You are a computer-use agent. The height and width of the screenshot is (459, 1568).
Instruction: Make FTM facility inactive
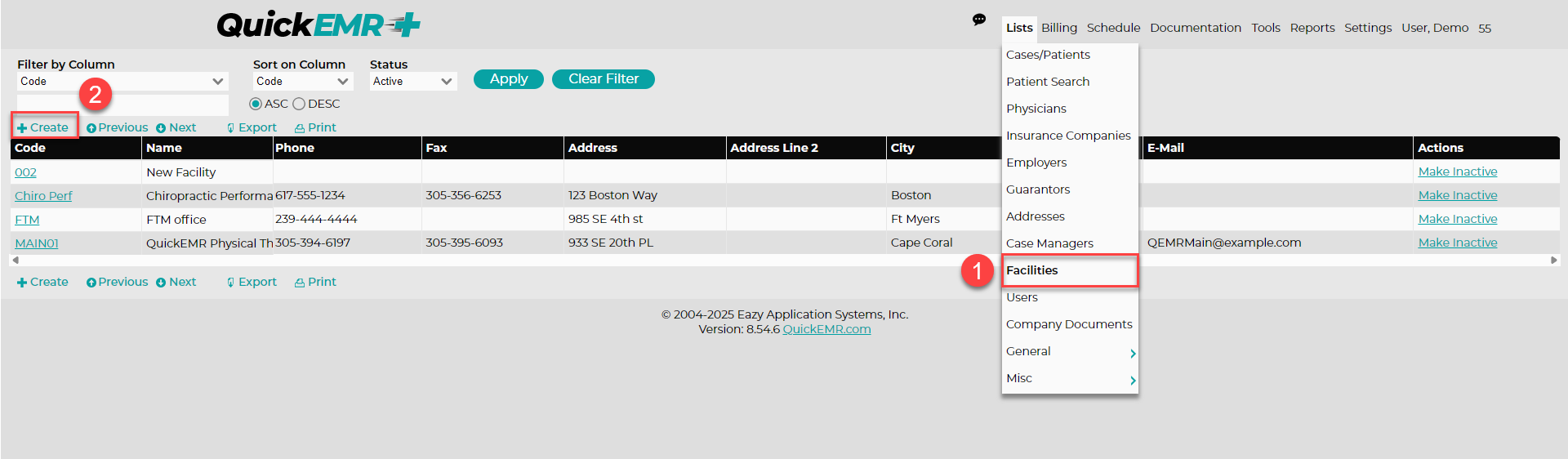point(1458,219)
